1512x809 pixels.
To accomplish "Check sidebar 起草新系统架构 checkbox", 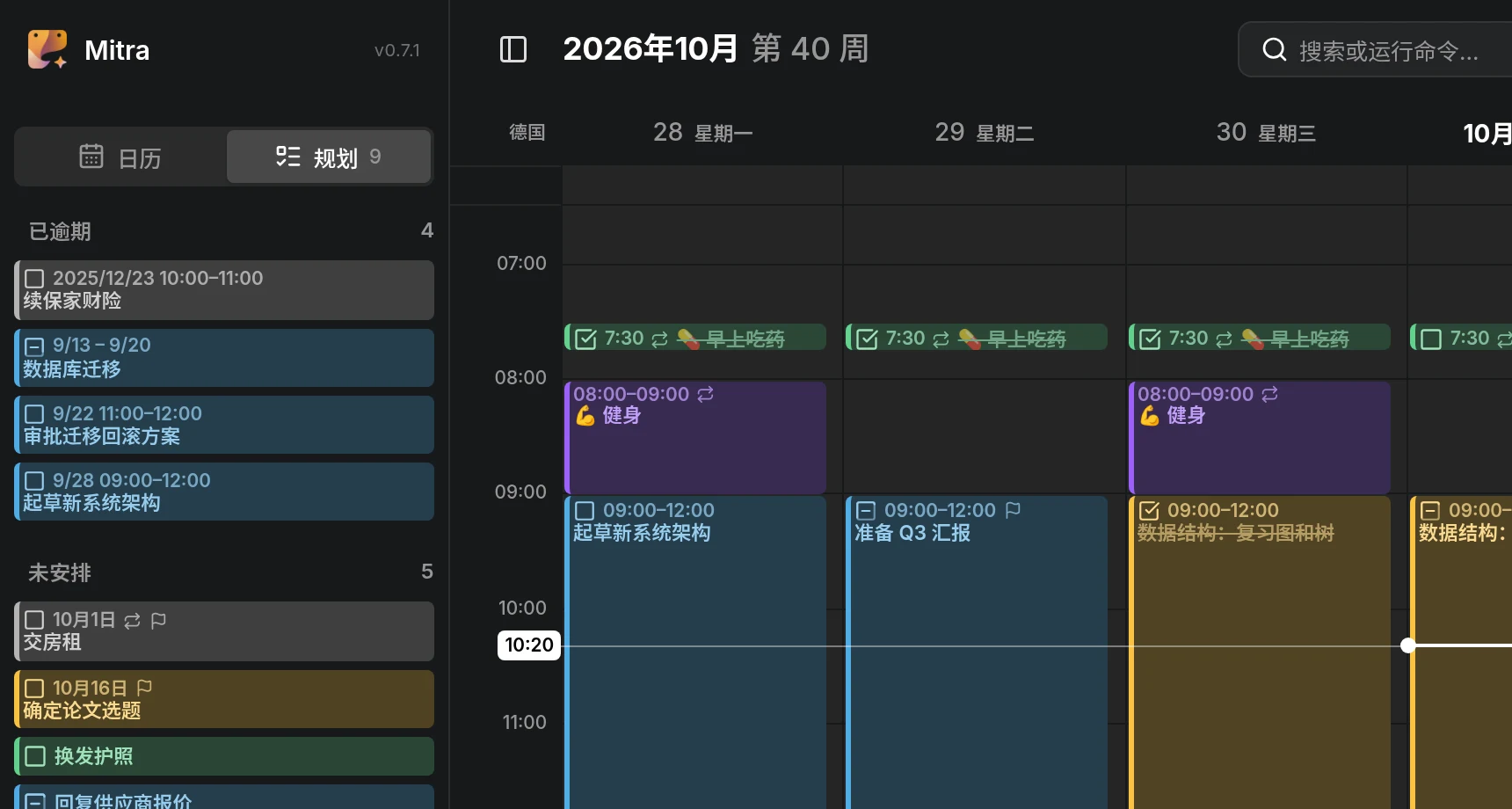I will coord(34,481).
